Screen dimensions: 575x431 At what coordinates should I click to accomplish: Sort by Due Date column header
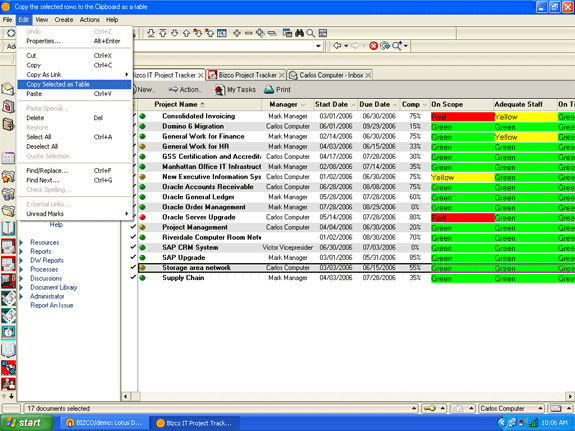click(x=378, y=105)
